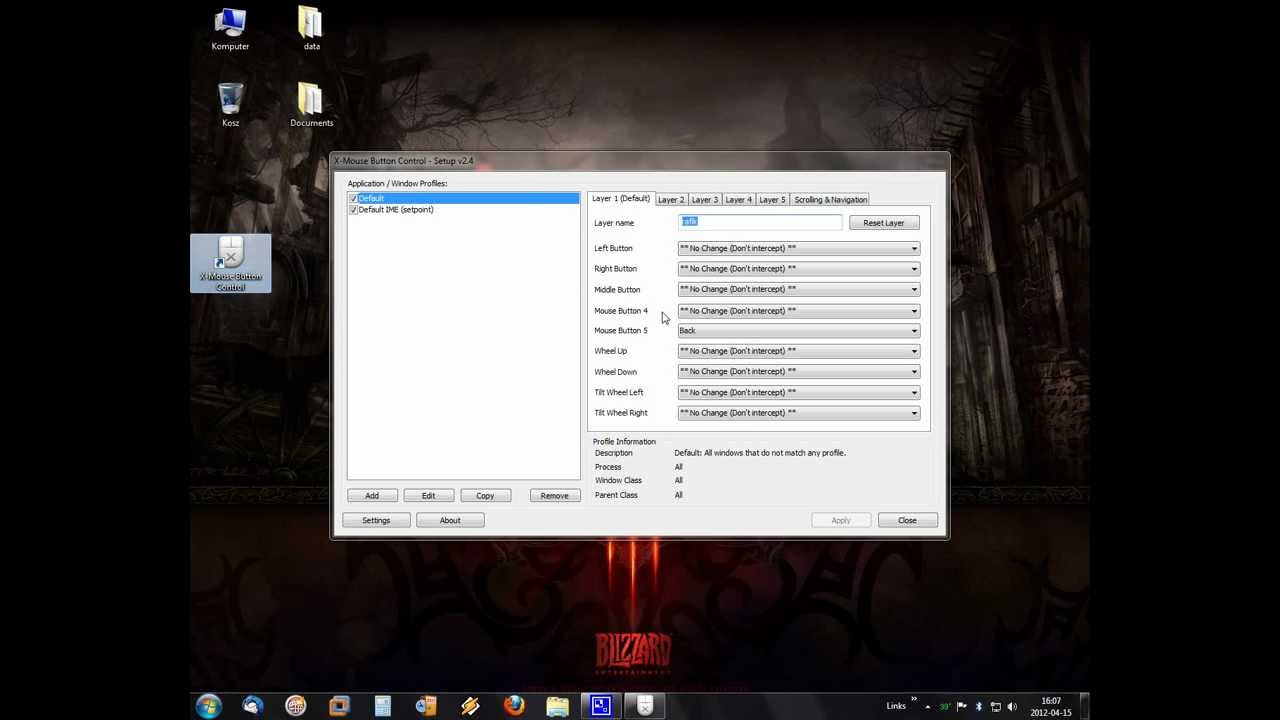Image resolution: width=1280 pixels, height=720 pixels.
Task: Open the data folder on desktop
Action: pos(311,29)
